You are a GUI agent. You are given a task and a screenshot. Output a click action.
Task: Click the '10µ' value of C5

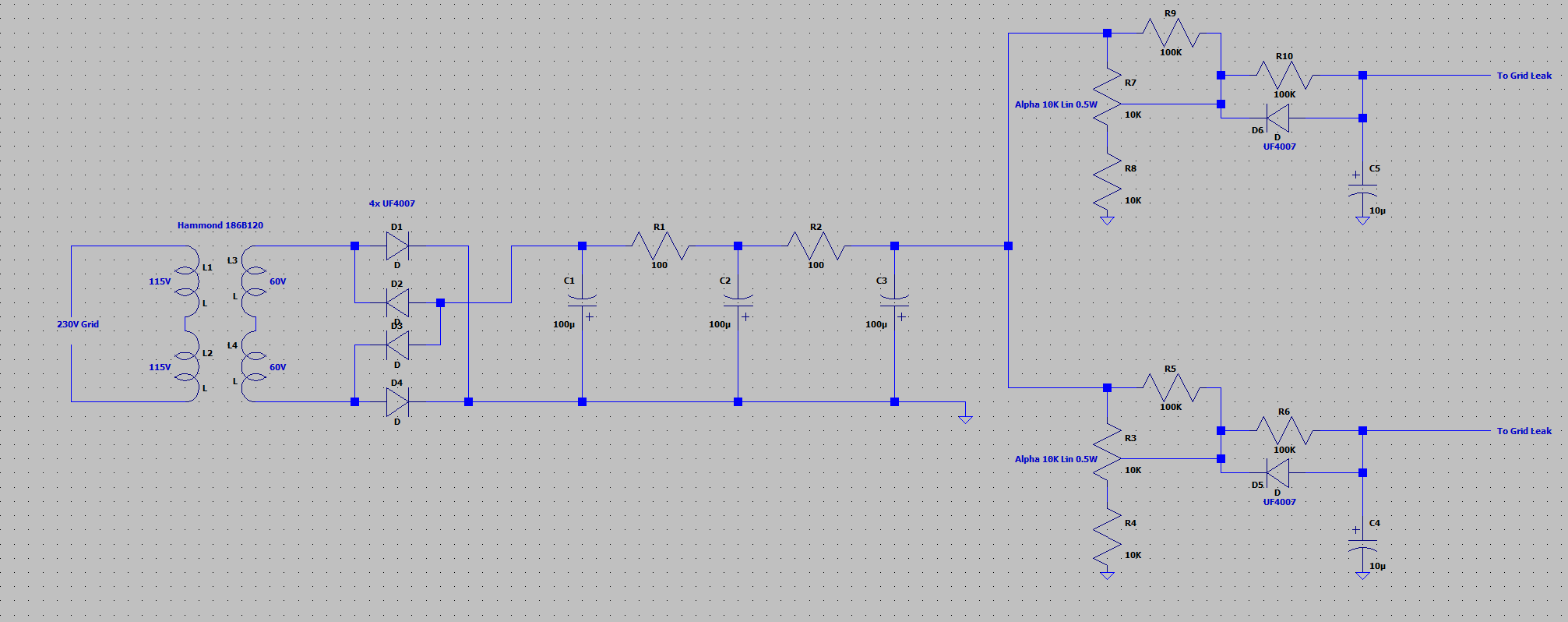[1377, 211]
